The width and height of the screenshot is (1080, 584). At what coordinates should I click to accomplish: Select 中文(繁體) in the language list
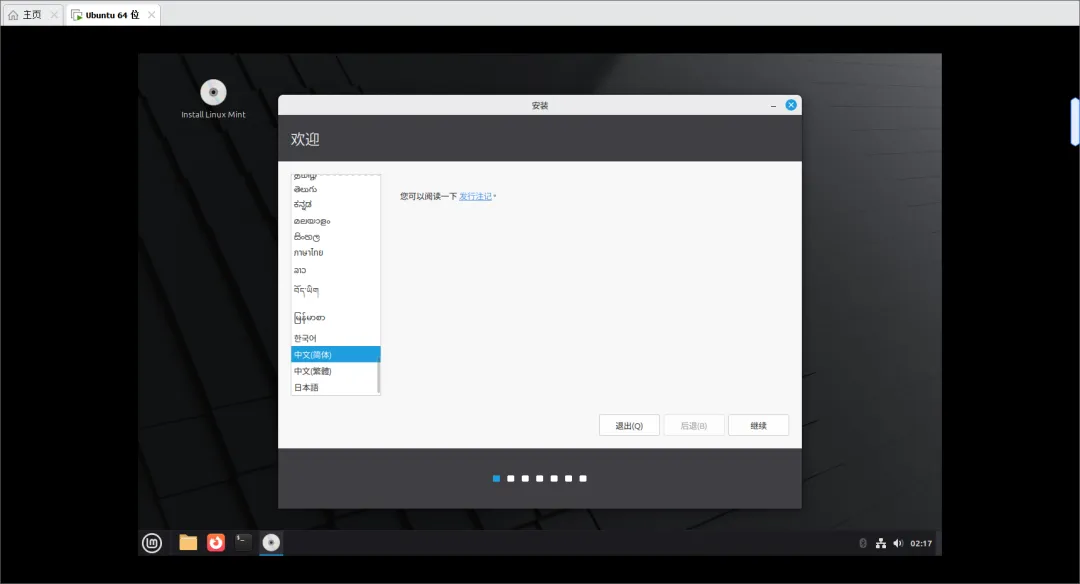click(x=334, y=371)
